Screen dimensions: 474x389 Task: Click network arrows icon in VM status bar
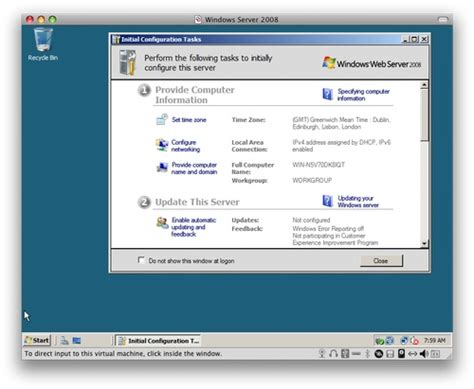[413, 354]
